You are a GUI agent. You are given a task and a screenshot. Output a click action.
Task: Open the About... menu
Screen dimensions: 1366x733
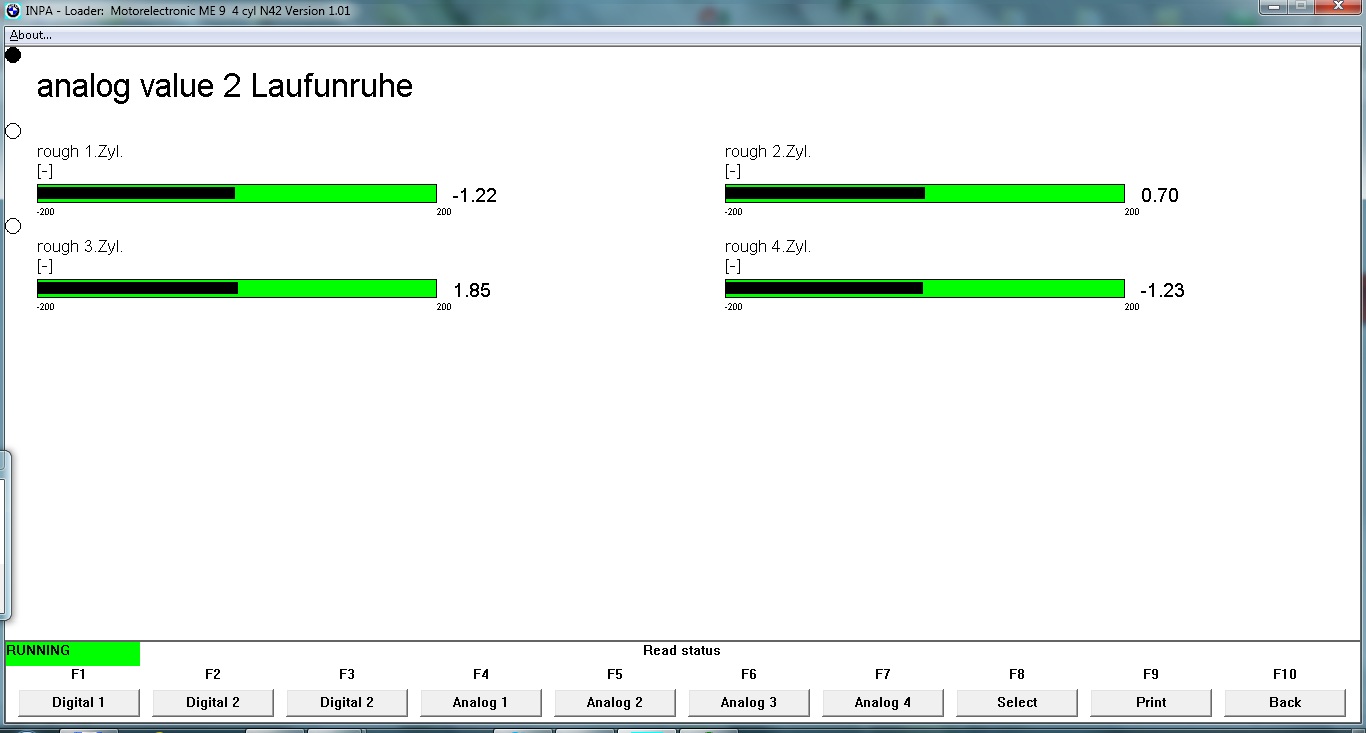tap(31, 35)
